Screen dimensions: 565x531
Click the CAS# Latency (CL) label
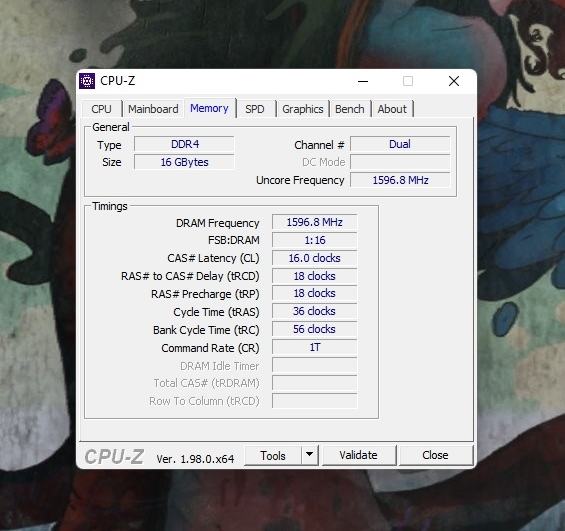click(x=213, y=259)
